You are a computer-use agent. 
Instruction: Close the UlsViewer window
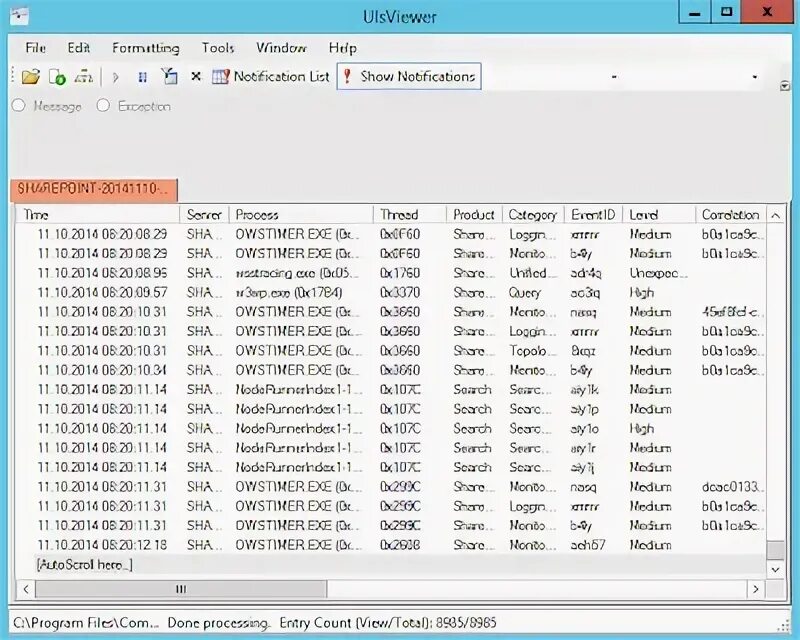click(x=767, y=12)
